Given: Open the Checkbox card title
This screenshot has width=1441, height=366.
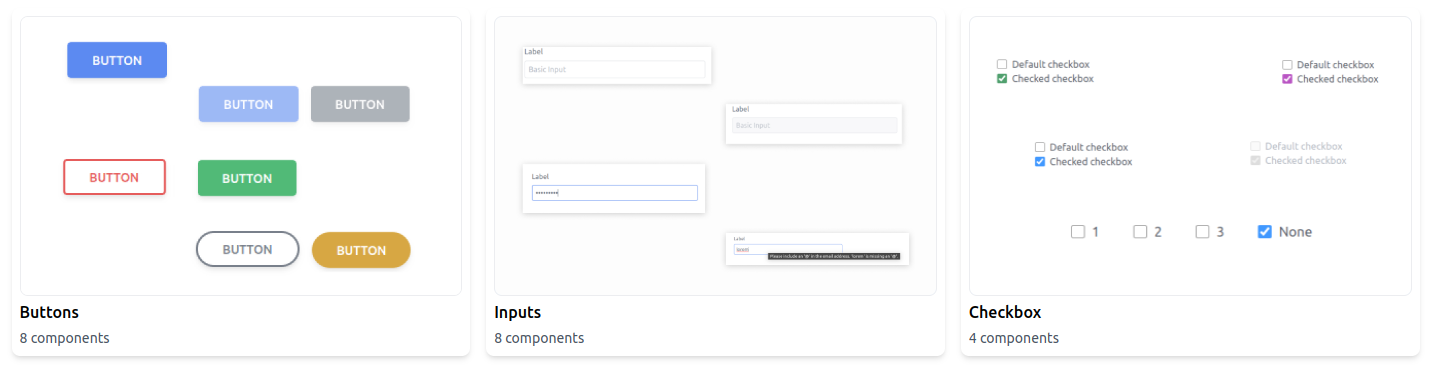Looking at the screenshot, I should tap(1005, 313).
